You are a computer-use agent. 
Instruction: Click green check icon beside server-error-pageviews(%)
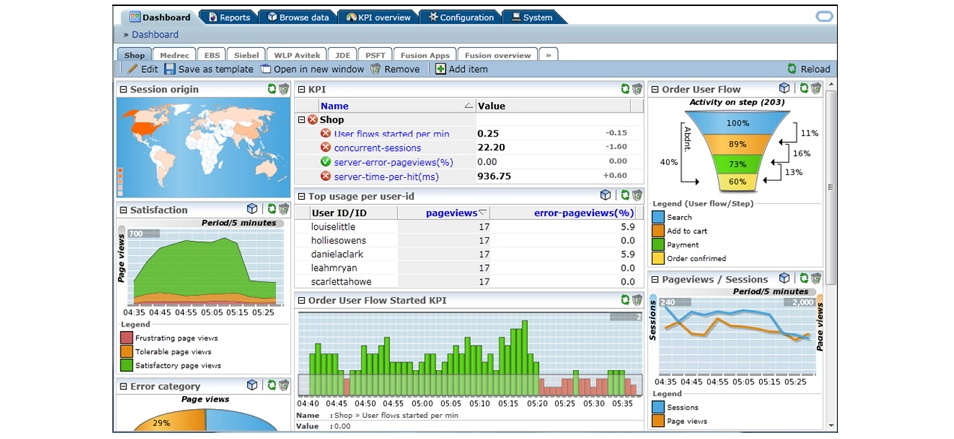(326, 162)
